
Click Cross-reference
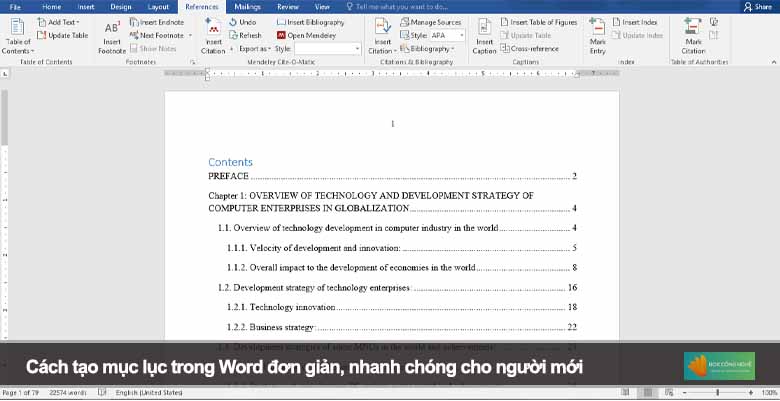(529, 49)
